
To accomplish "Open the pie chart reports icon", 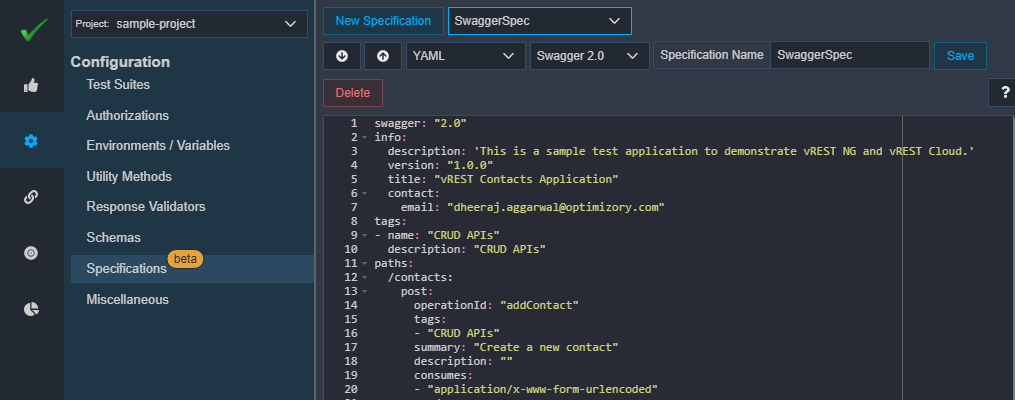I will point(31,309).
